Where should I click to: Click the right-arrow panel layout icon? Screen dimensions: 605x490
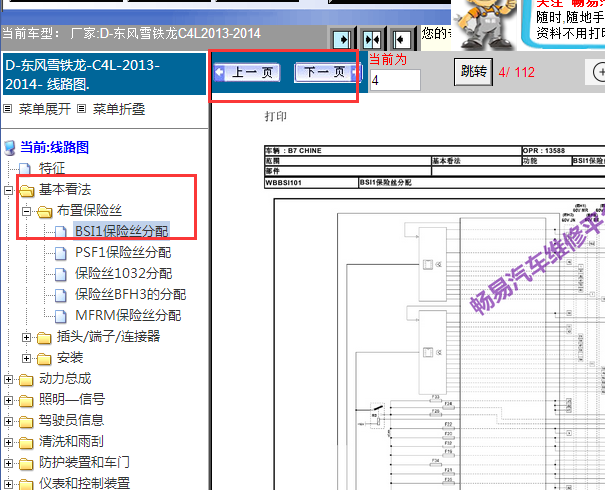point(342,39)
